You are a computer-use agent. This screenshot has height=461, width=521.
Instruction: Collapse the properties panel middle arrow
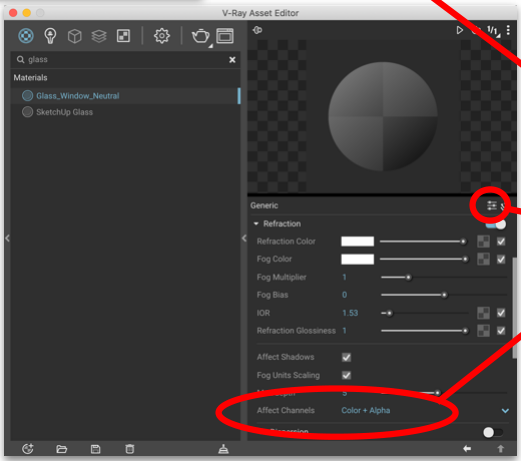244,238
